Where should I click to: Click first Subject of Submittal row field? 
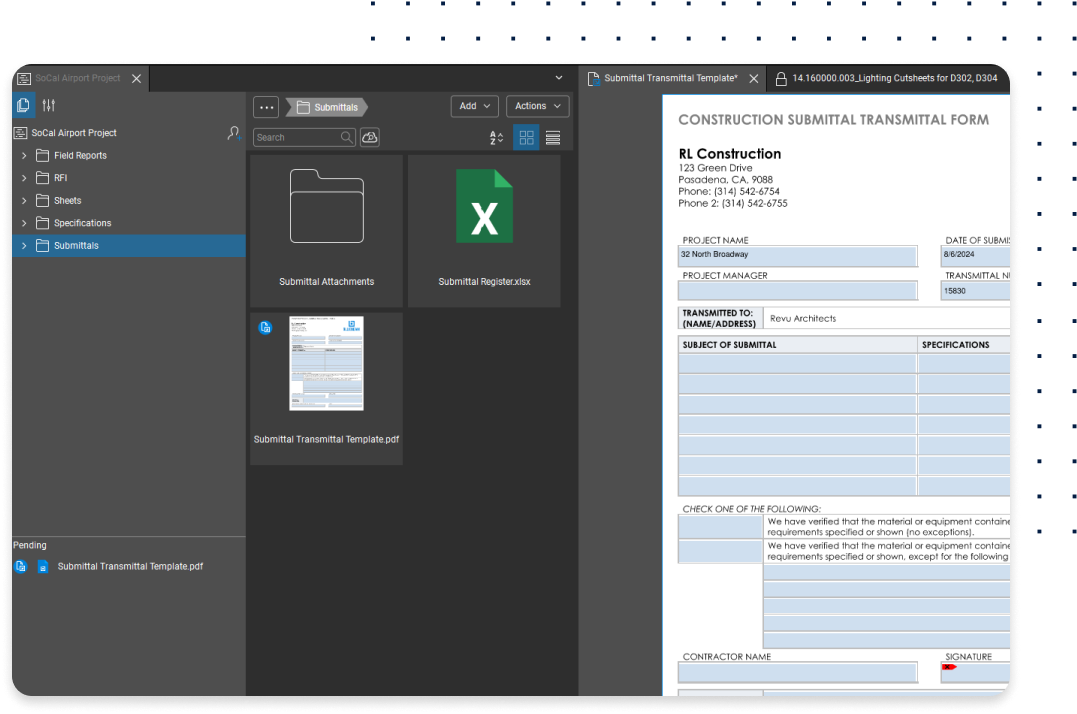click(x=797, y=364)
